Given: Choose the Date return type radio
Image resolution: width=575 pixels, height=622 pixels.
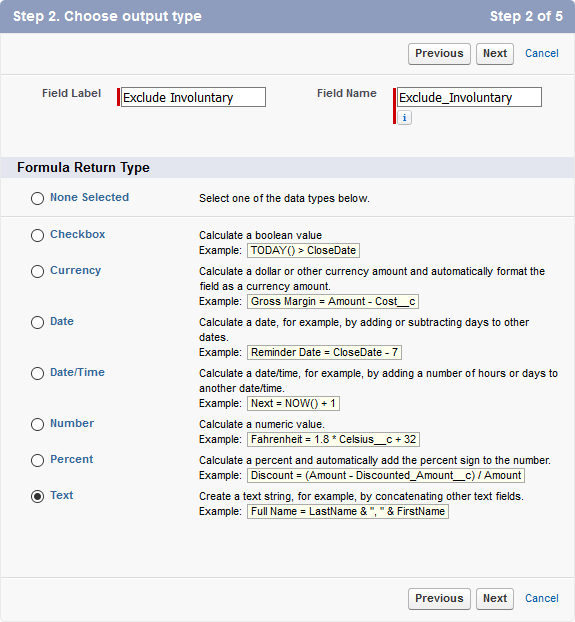Looking at the screenshot, I should tap(37, 322).
